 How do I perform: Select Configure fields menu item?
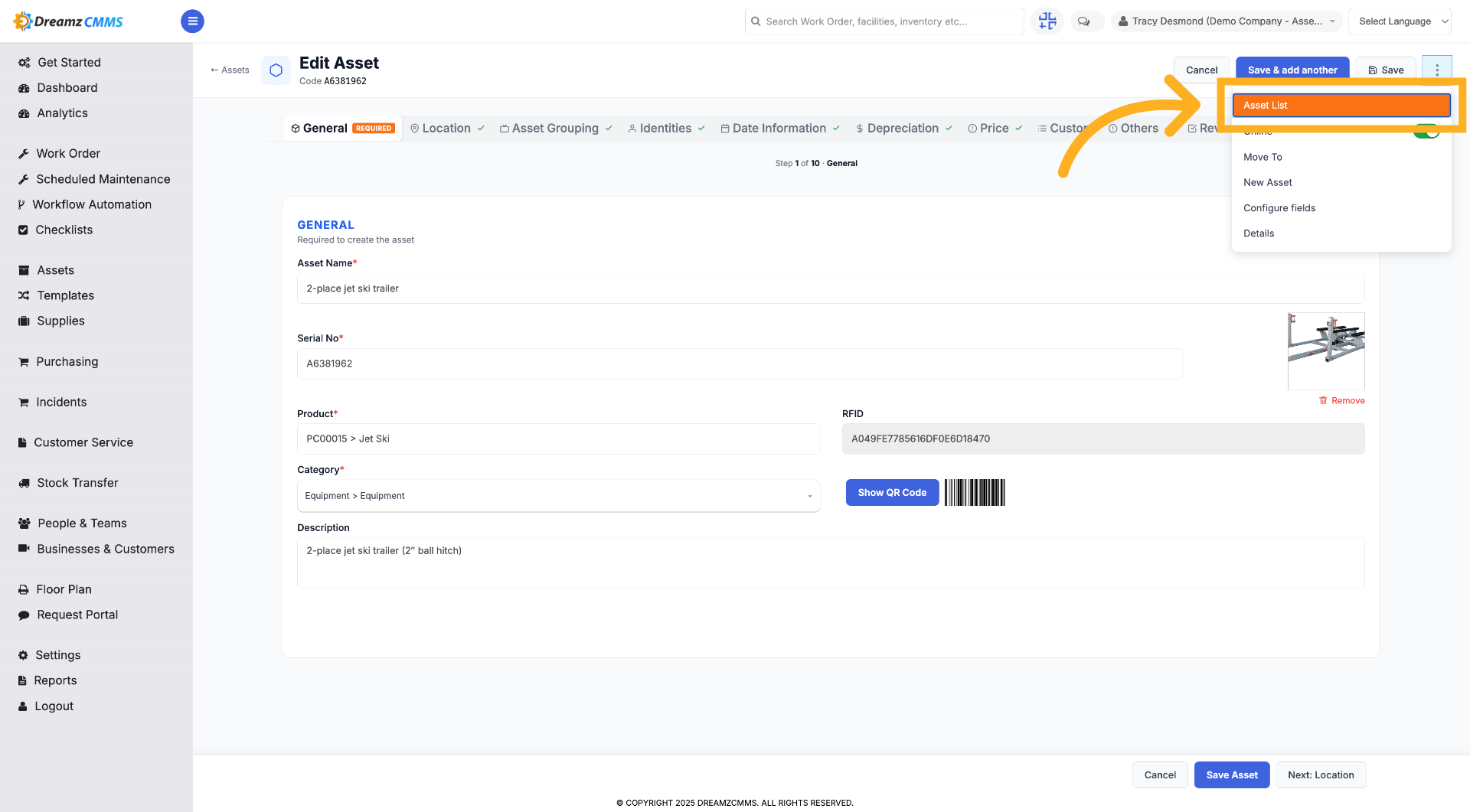1341,208
